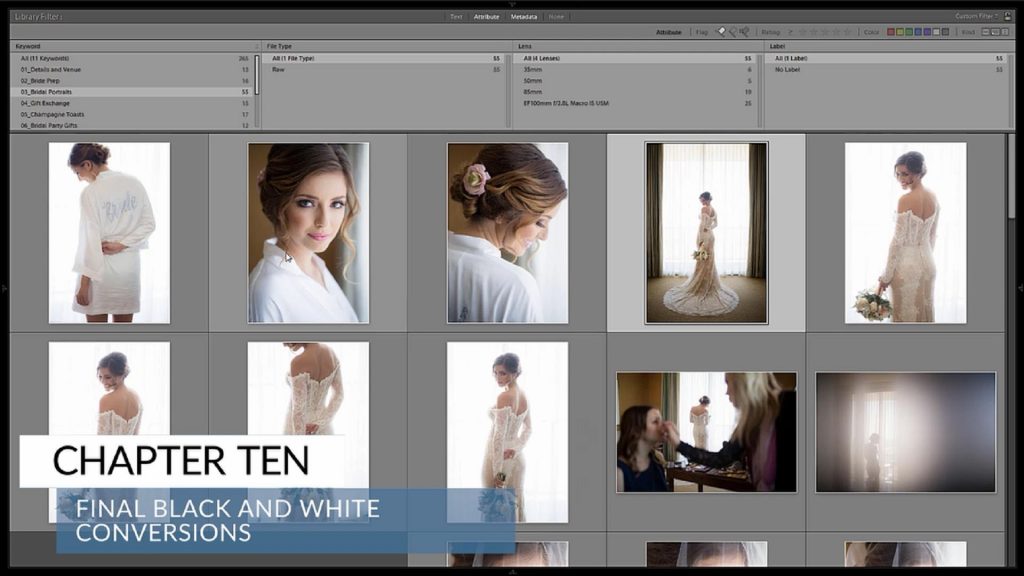
Task: Select keyword '06_Bridal Party Gifts'
Action: coord(133,125)
